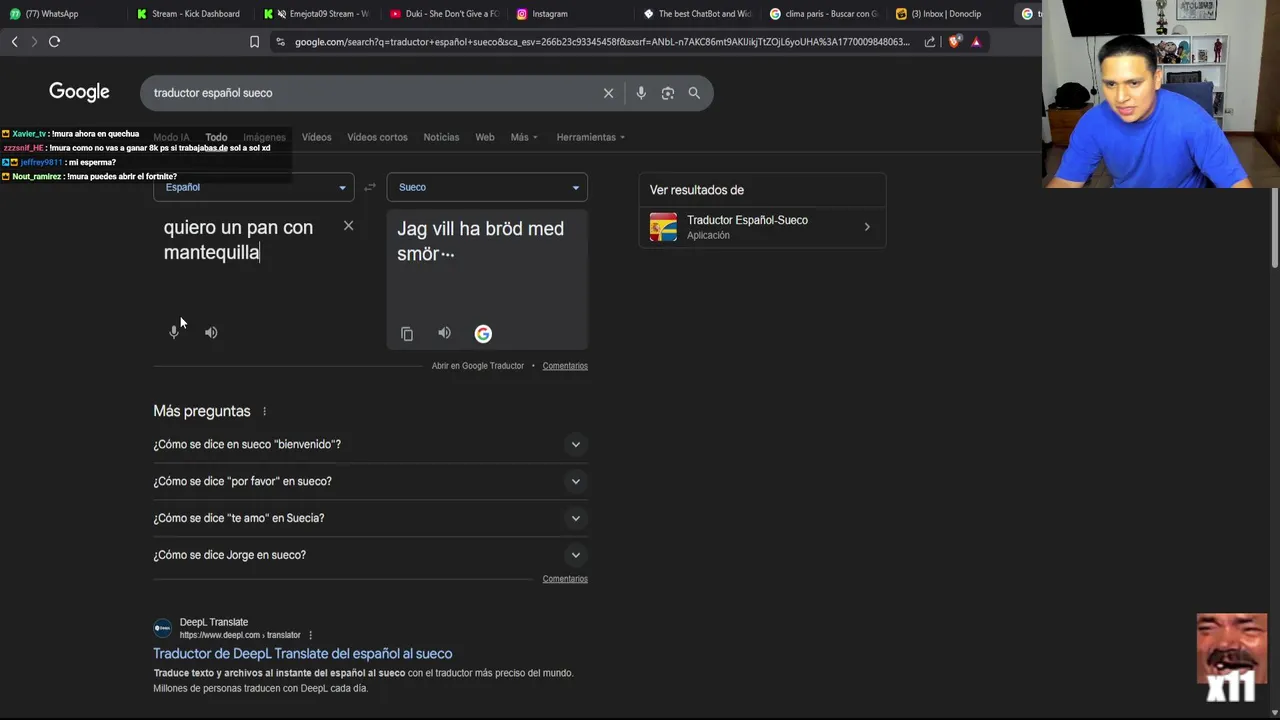Open the Herramientas dropdown
Viewport: 1280px width, 720px height.
coord(591,137)
